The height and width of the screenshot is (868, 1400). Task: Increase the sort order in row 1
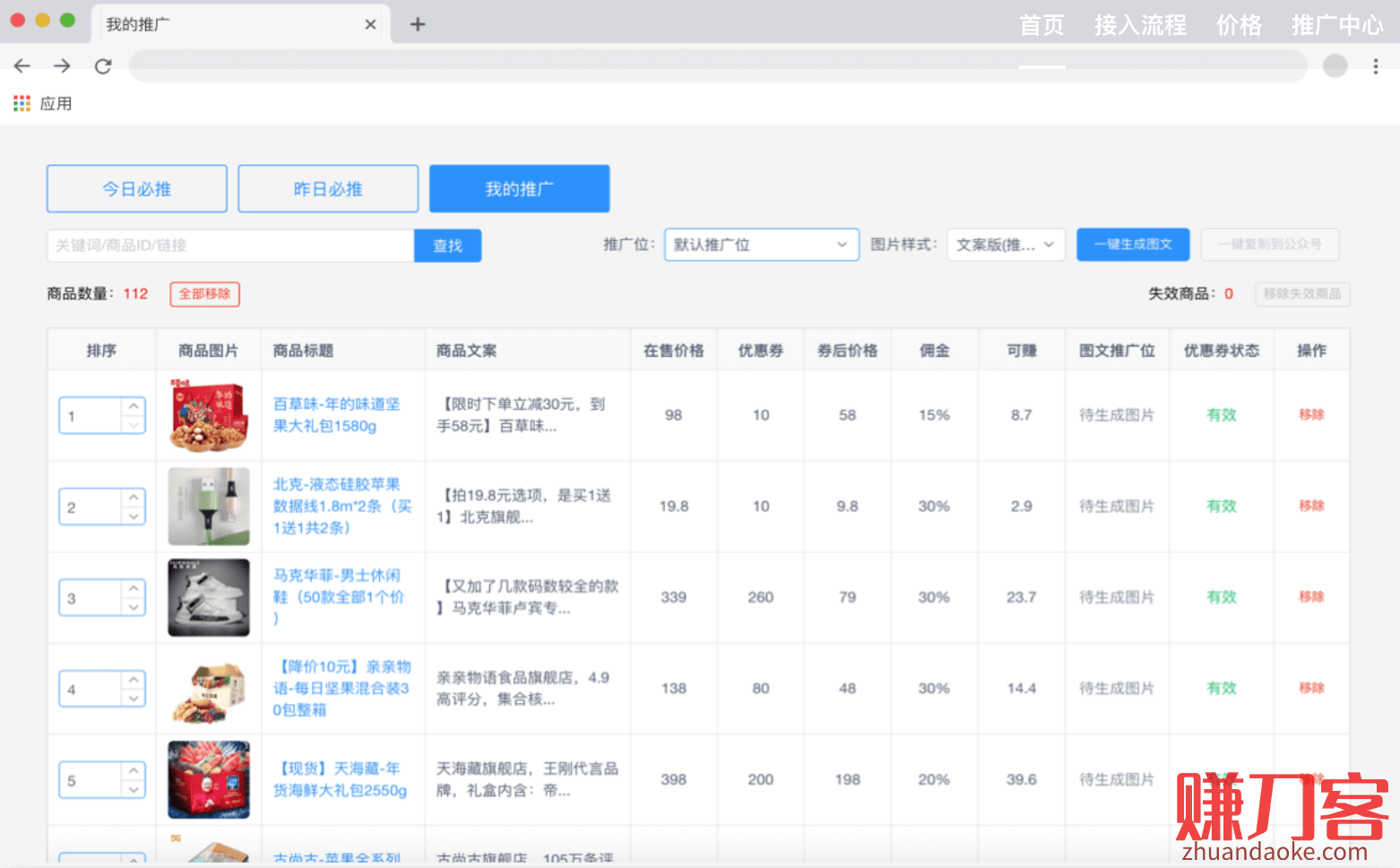(134, 406)
